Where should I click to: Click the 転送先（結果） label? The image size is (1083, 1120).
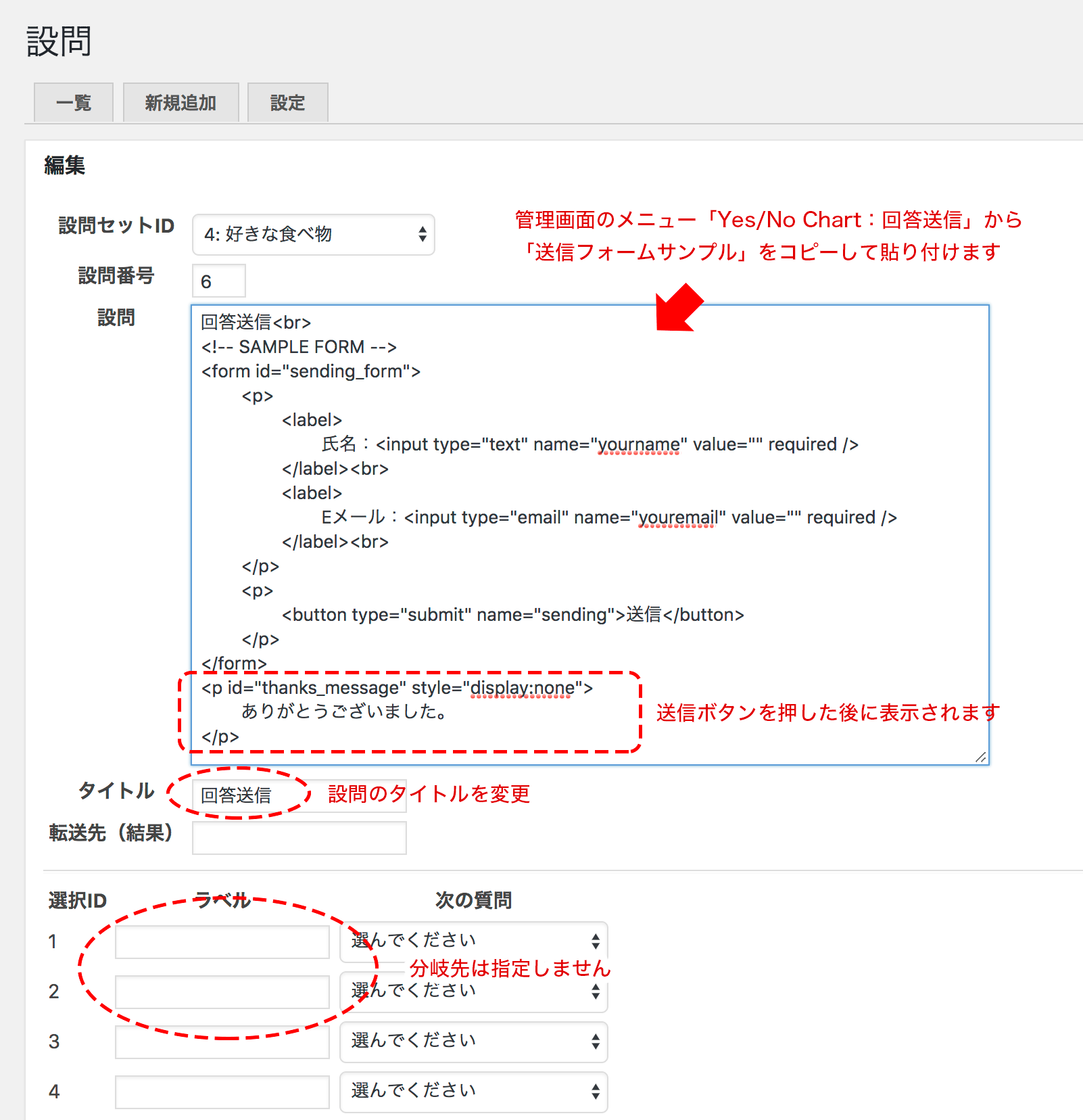(111, 833)
